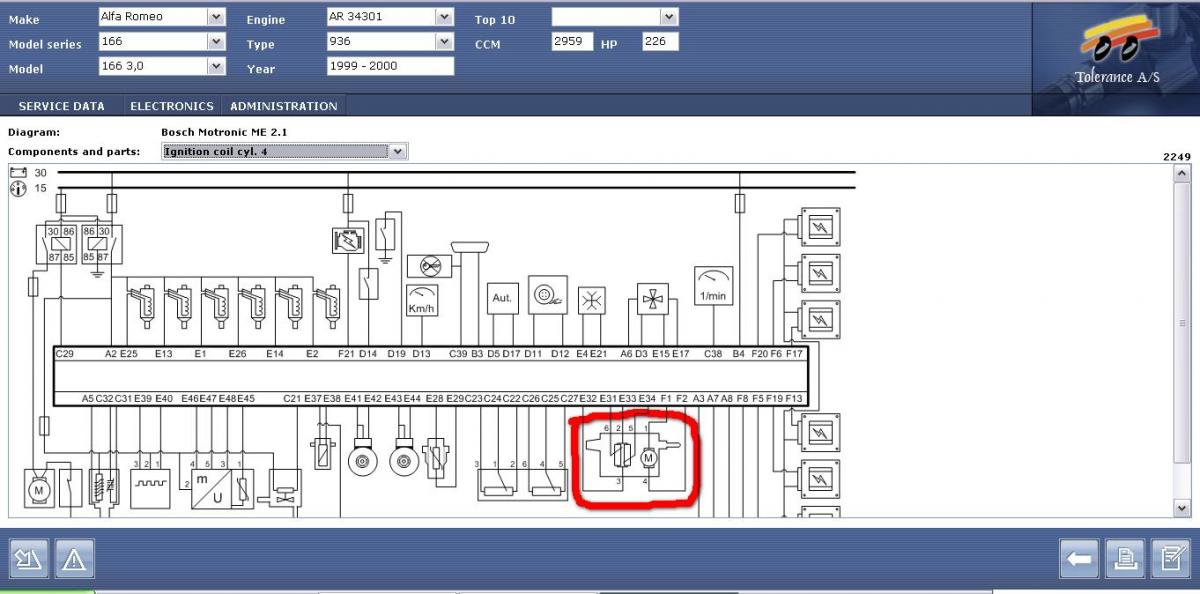Select the 1/min tachometer symbol
Viewport: 1200px width, 594px height.
click(713, 286)
